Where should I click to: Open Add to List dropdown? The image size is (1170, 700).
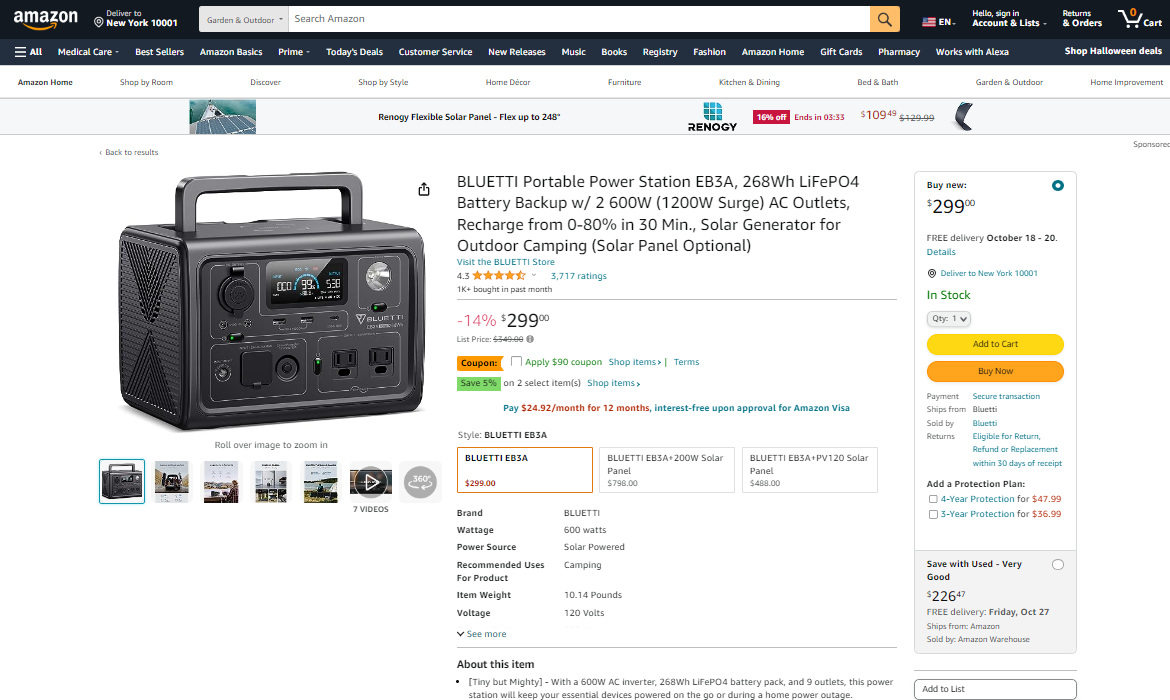pyautogui.click(x=995, y=689)
